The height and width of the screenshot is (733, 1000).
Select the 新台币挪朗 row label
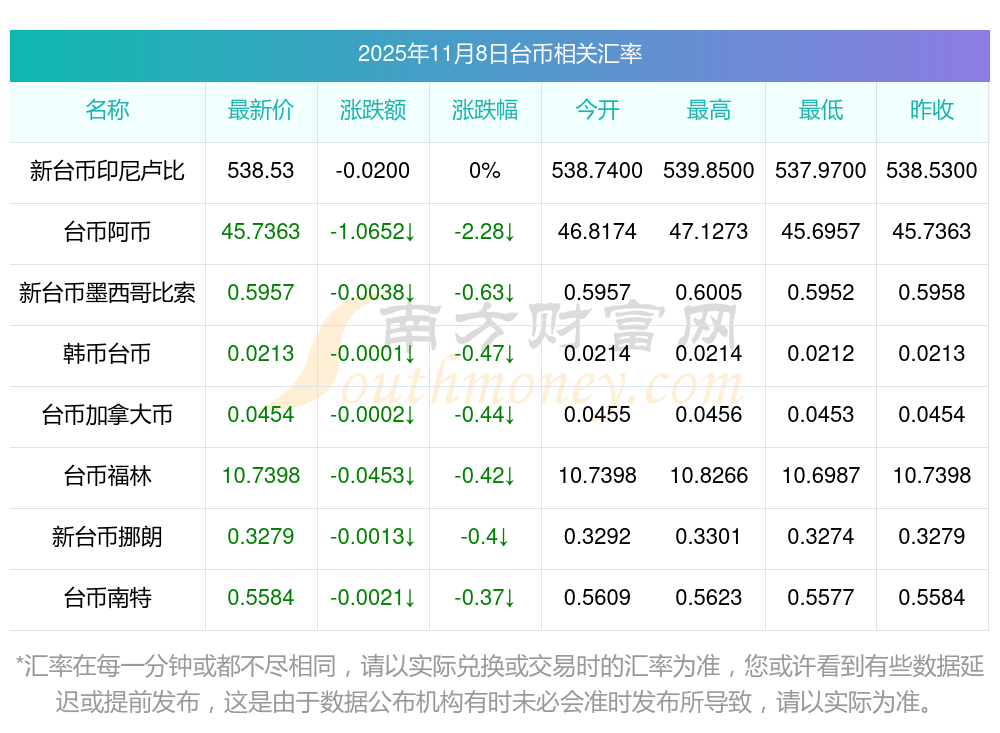(107, 537)
